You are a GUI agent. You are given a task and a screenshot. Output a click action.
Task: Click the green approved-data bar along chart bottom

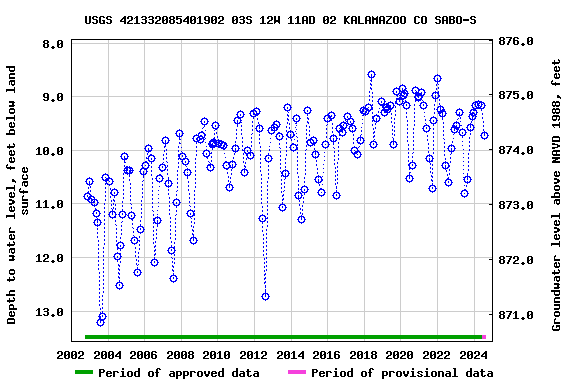pos(283,337)
